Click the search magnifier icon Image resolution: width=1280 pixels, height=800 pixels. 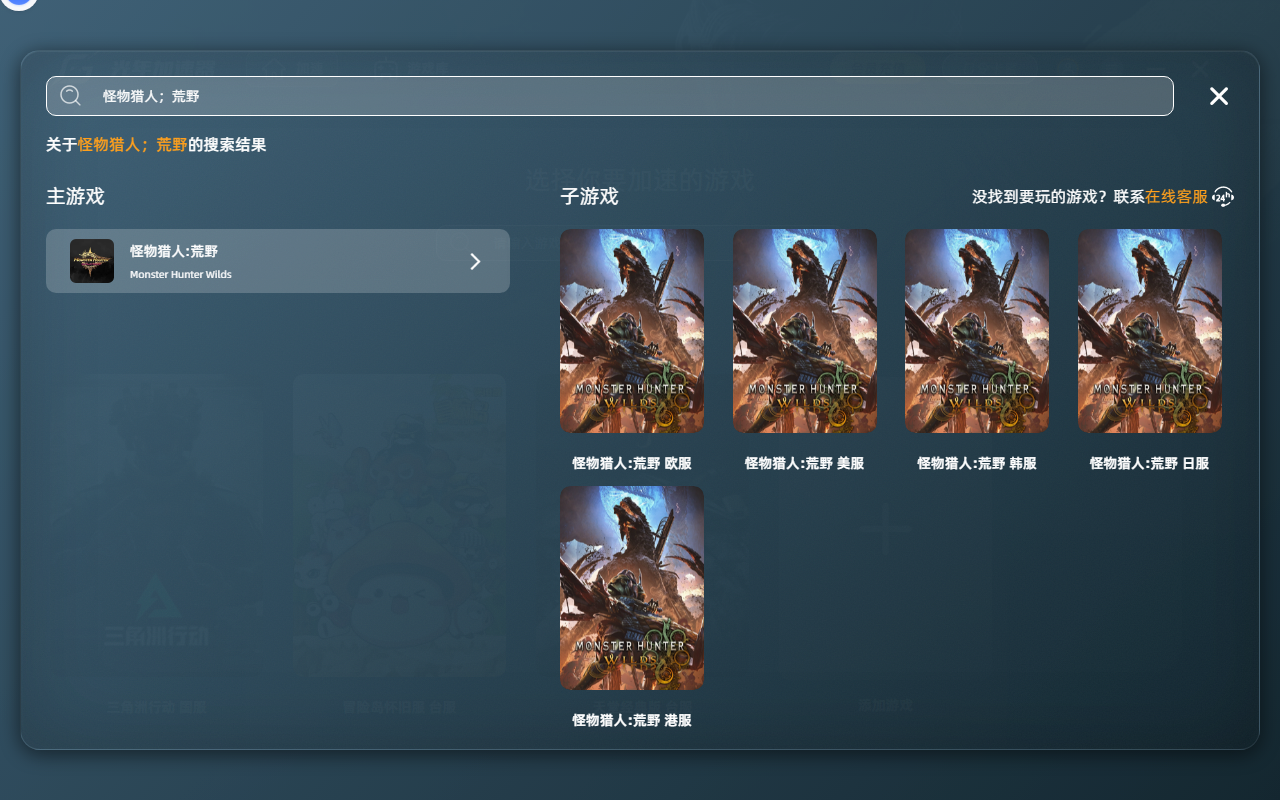[x=70, y=96]
